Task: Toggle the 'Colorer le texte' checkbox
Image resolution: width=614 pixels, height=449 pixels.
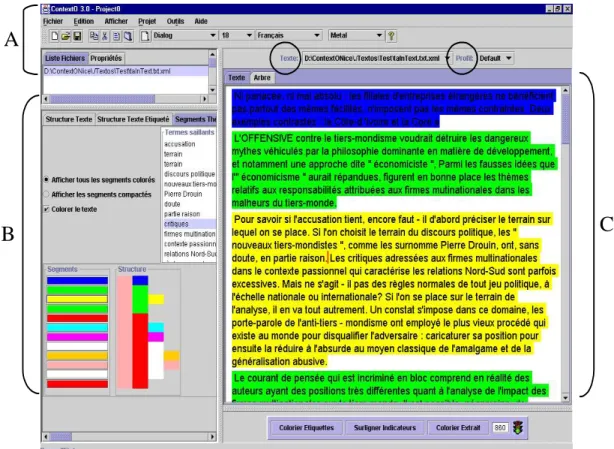Action: coord(47,209)
